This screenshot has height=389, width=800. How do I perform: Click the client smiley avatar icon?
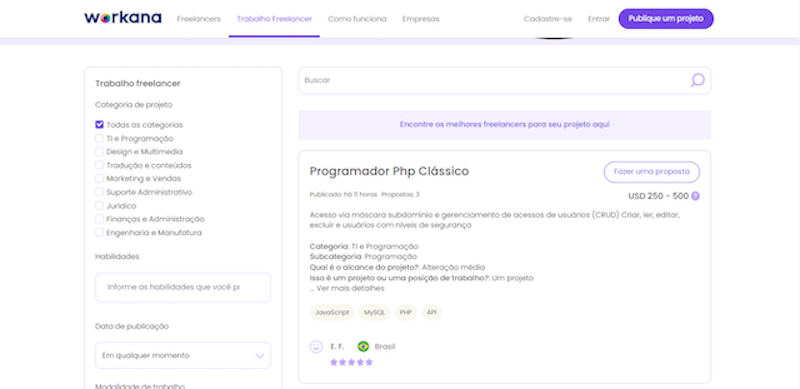click(x=316, y=347)
